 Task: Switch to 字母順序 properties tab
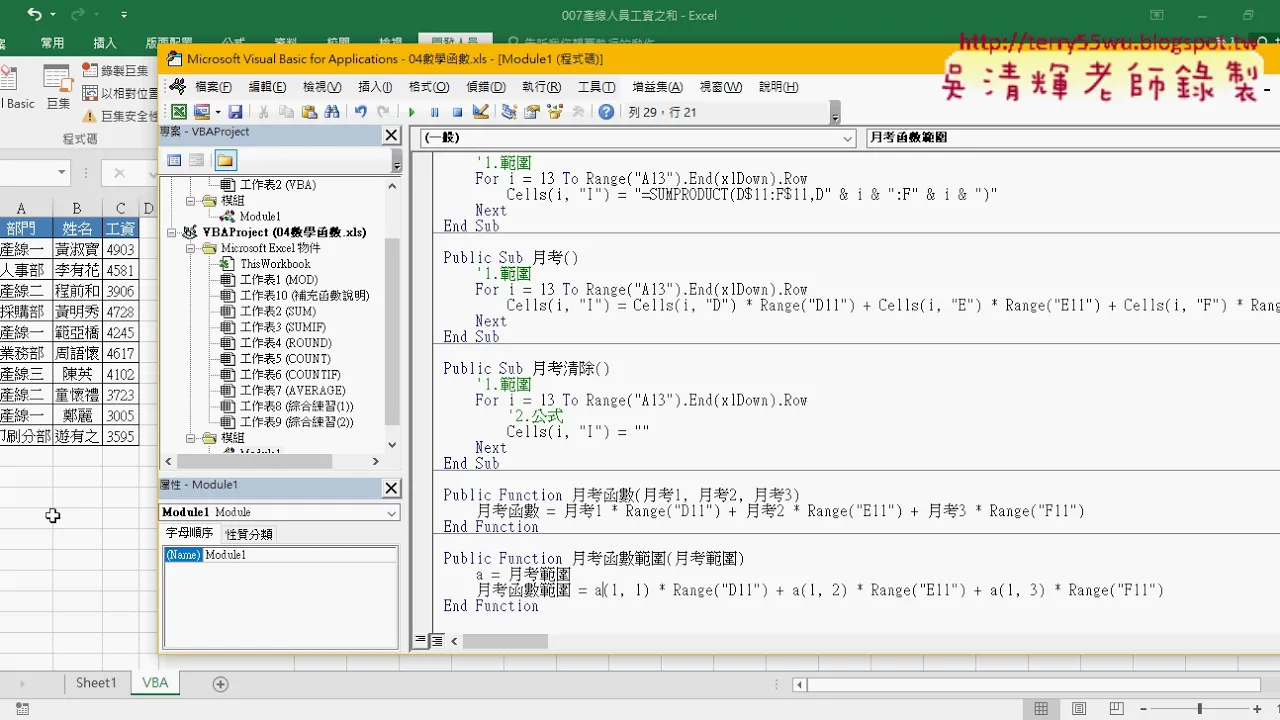tap(191, 533)
